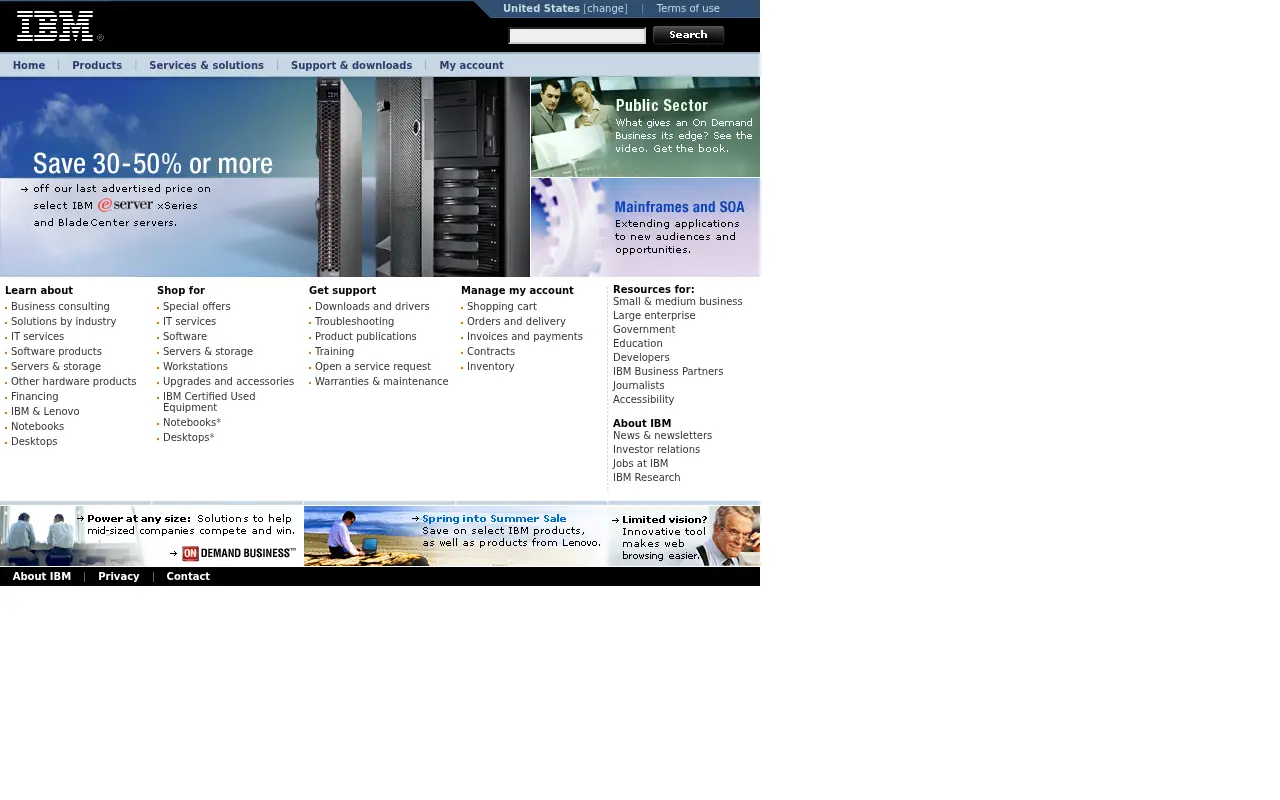This screenshot has height=800, width=1280.
Task: Open the Products menu item
Action: 97,65
